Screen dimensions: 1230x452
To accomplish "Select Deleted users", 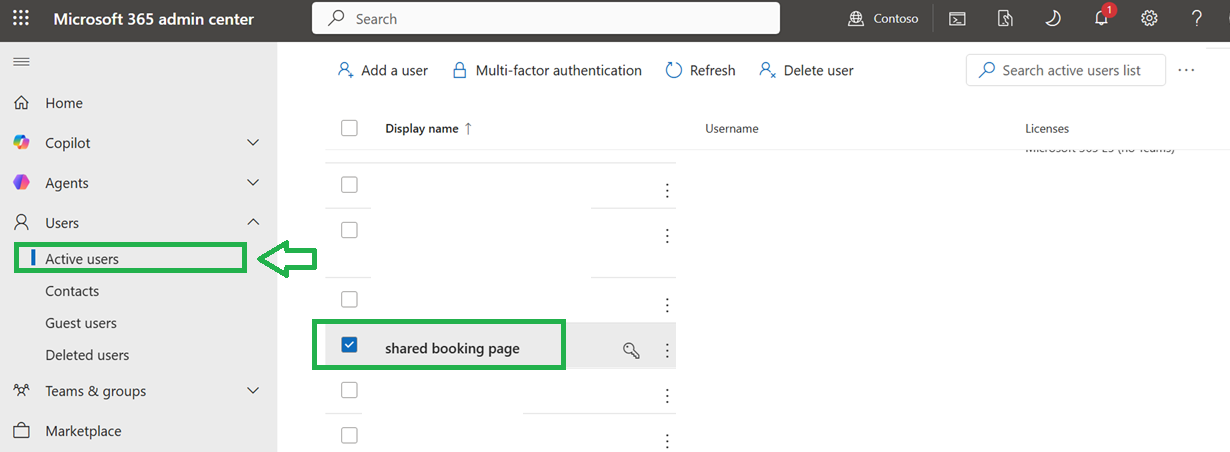I will pos(87,355).
